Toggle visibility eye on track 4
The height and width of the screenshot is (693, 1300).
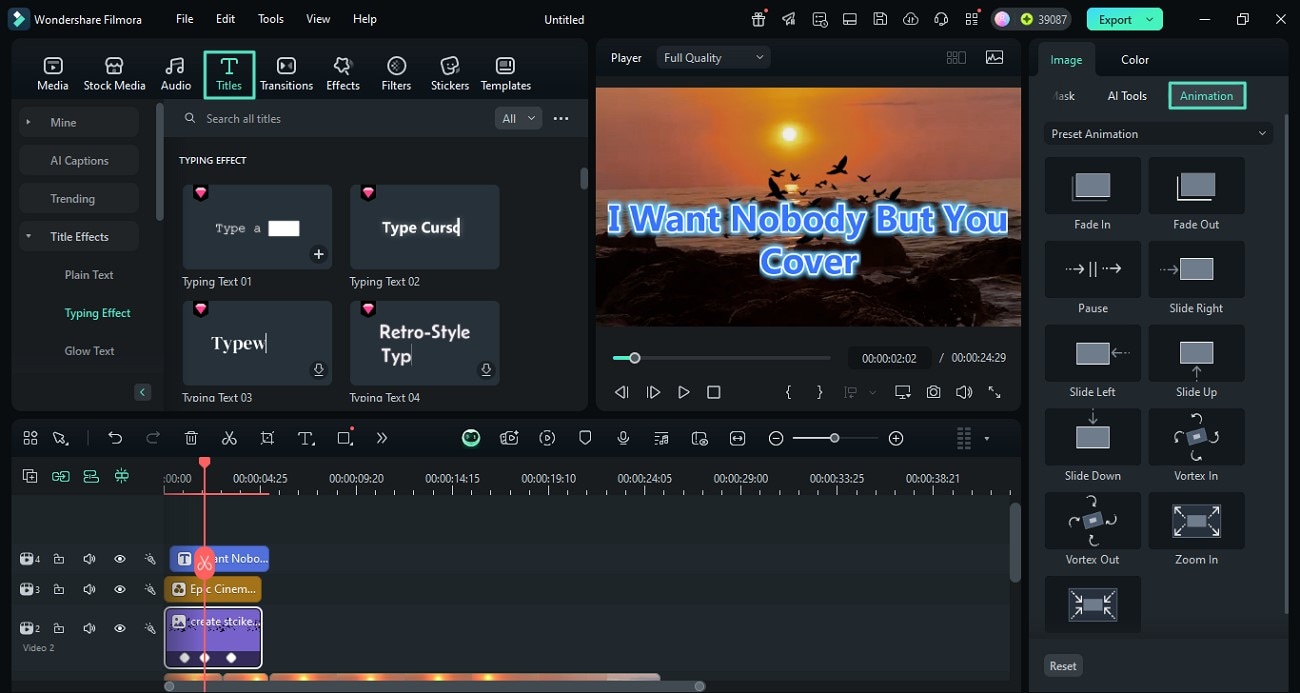[x=120, y=559]
